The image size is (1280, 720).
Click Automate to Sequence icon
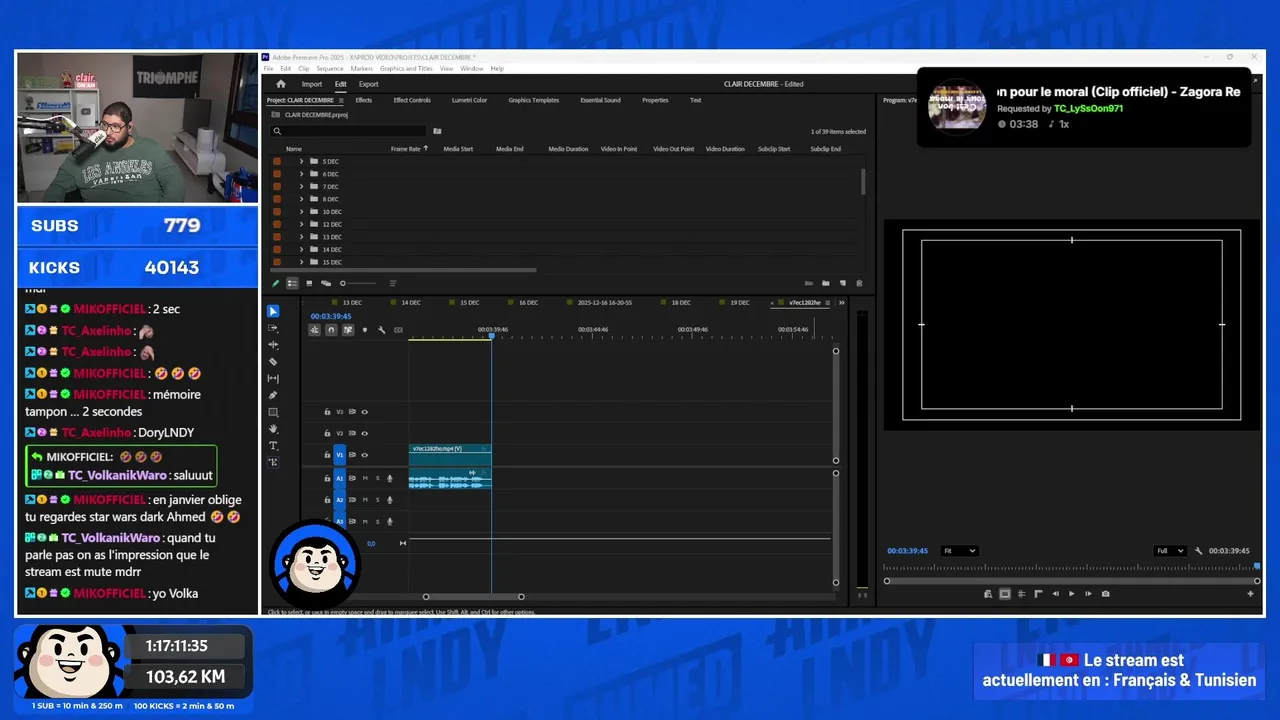tap(809, 283)
